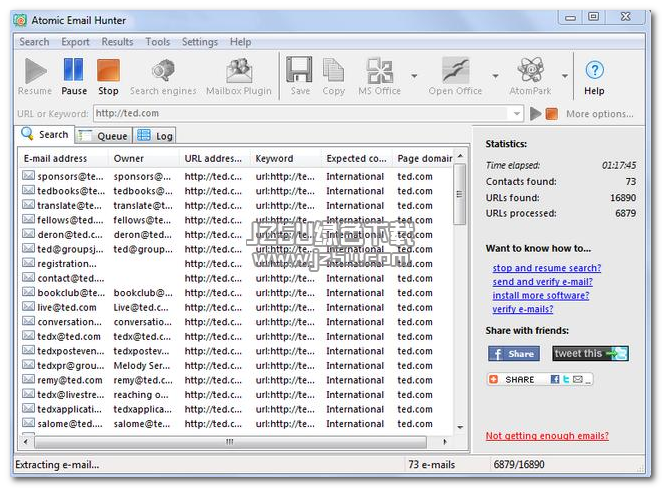Switch to the Search tab
The image size is (662, 488).
pyautogui.click(x=45, y=134)
